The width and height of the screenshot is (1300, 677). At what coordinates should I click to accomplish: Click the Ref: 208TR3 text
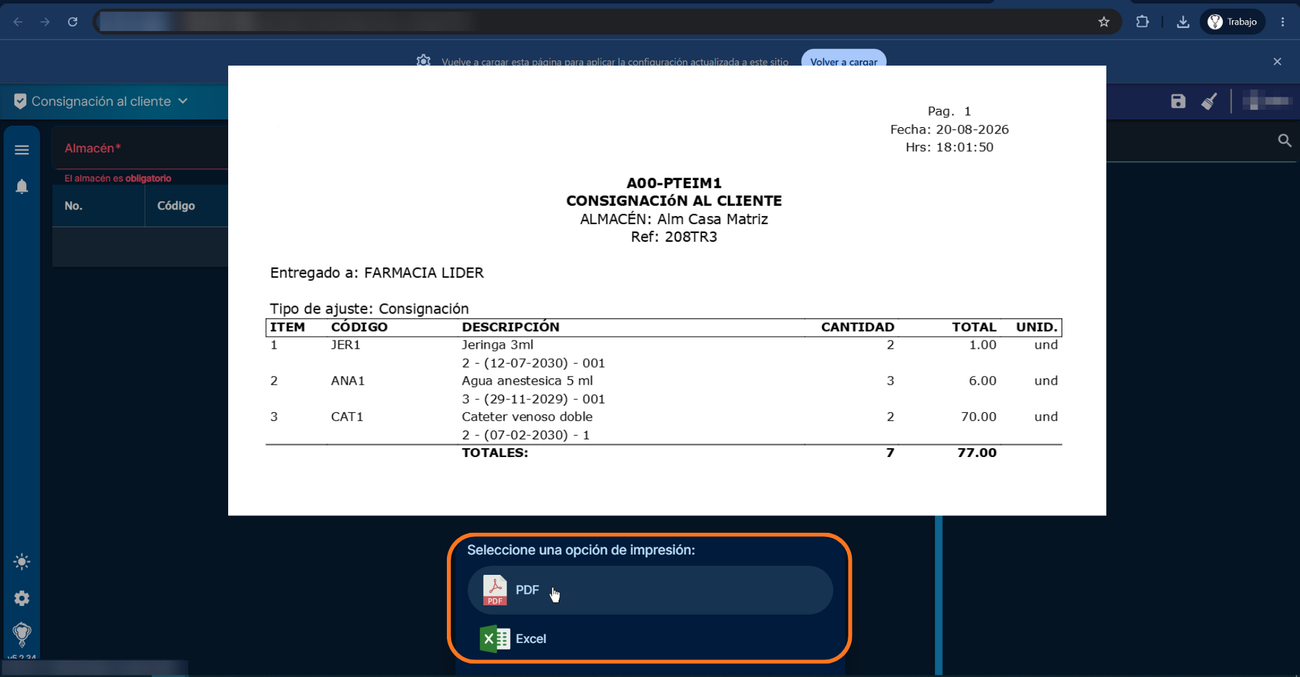(x=674, y=237)
